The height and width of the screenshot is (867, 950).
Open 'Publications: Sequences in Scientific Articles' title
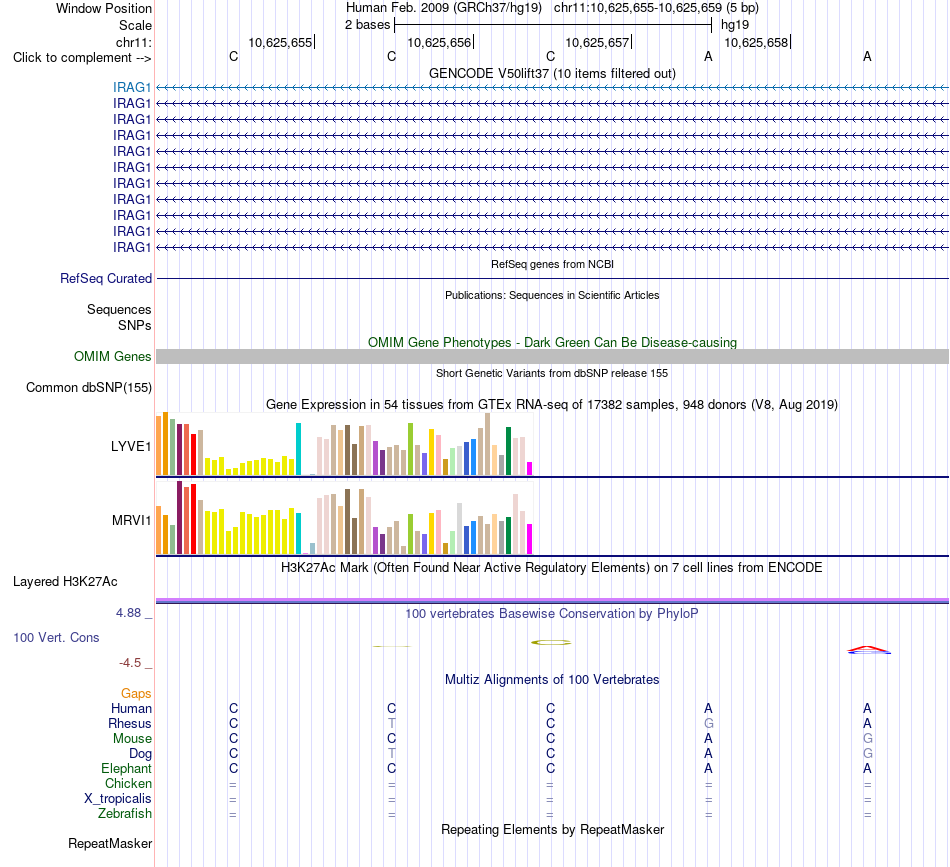[552, 295]
